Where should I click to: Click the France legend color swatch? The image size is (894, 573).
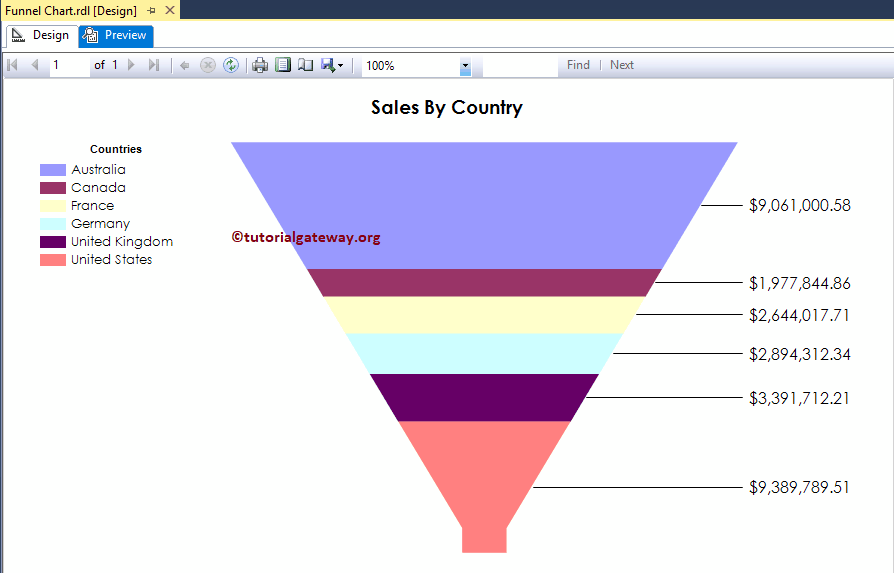tap(53, 206)
